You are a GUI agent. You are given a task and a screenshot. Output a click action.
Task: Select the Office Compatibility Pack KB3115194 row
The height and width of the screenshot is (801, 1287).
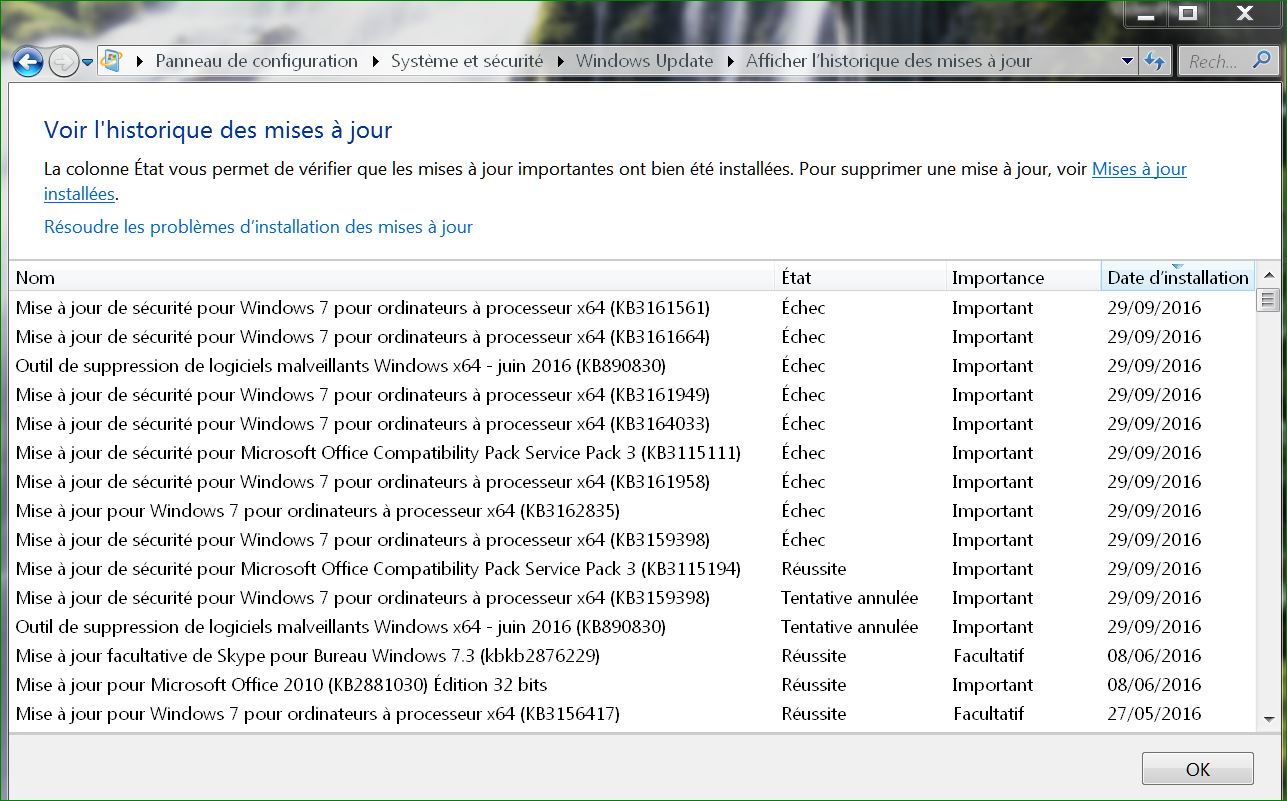click(x=632, y=568)
